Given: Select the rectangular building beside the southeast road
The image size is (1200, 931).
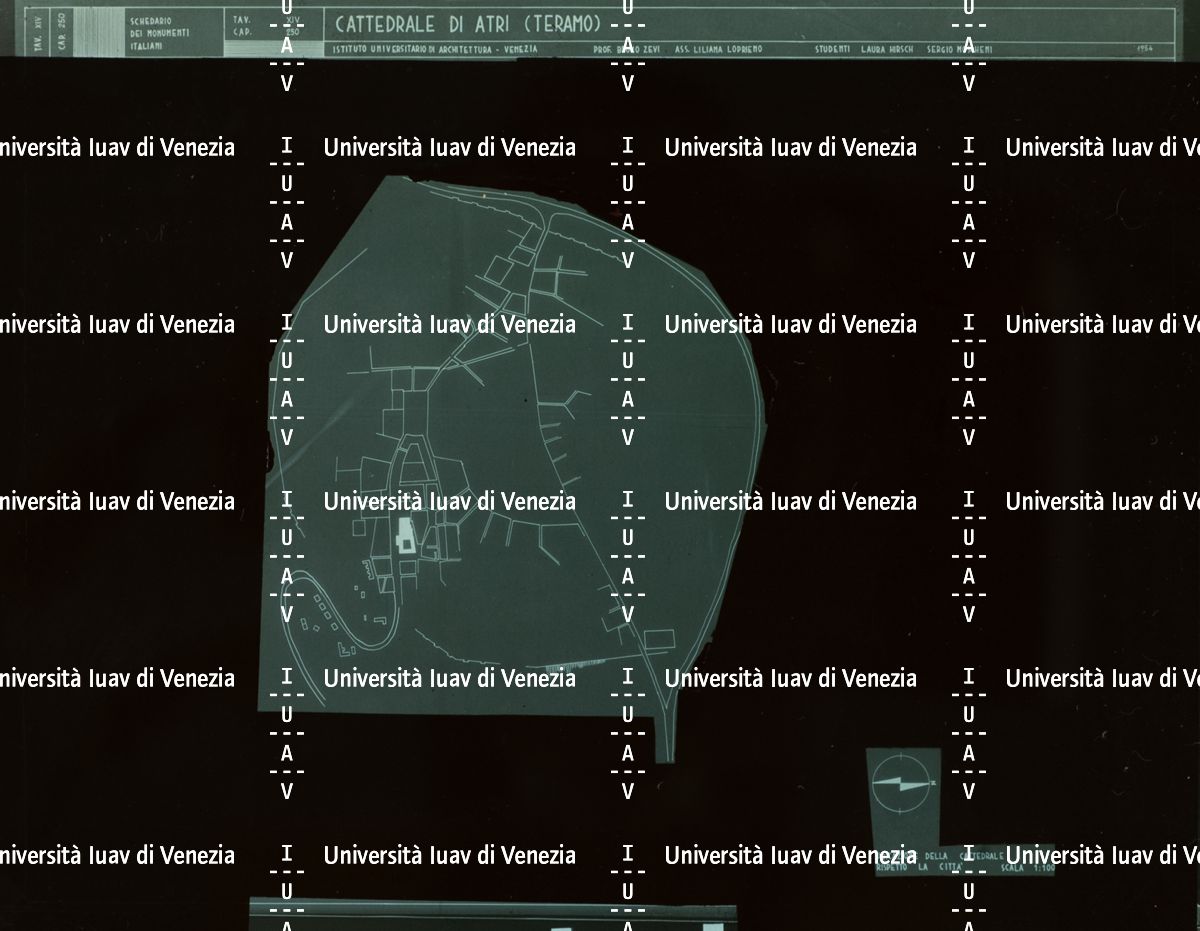Looking at the screenshot, I should pos(658,638).
